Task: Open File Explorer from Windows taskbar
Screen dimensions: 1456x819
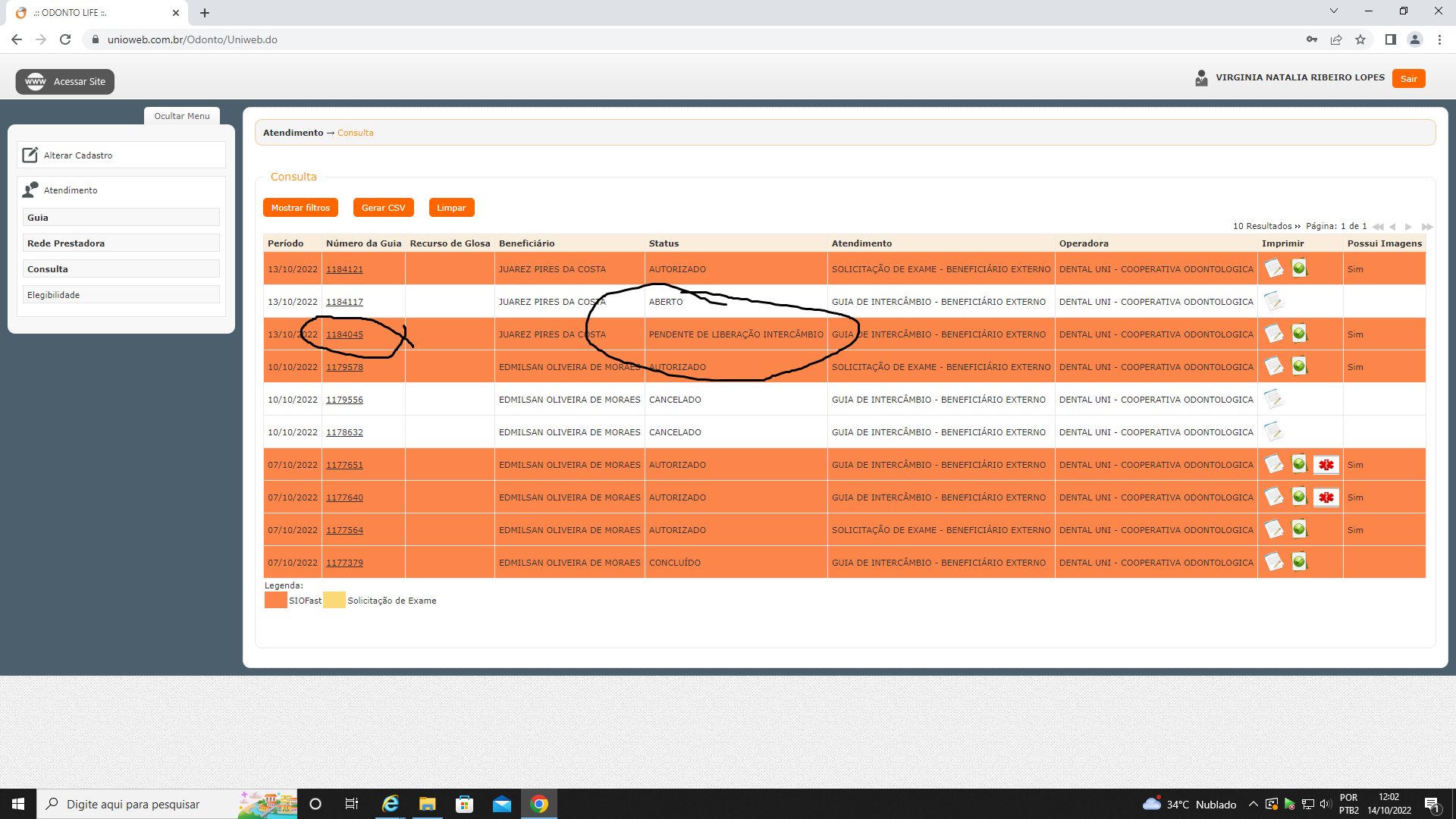Action: pyautogui.click(x=427, y=804)
